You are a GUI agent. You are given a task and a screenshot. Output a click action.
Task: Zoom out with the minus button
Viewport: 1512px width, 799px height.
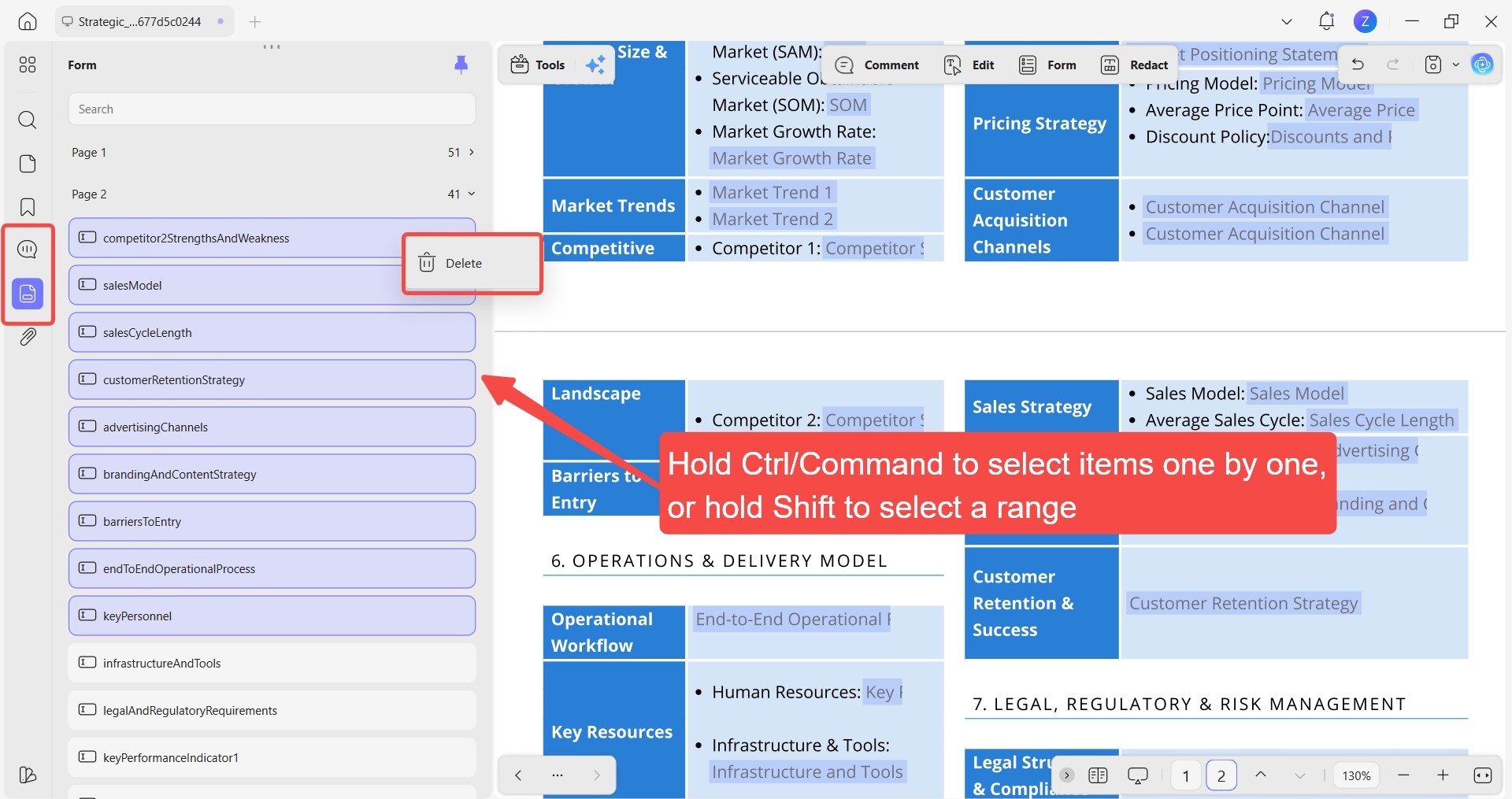pos(1403,775)
